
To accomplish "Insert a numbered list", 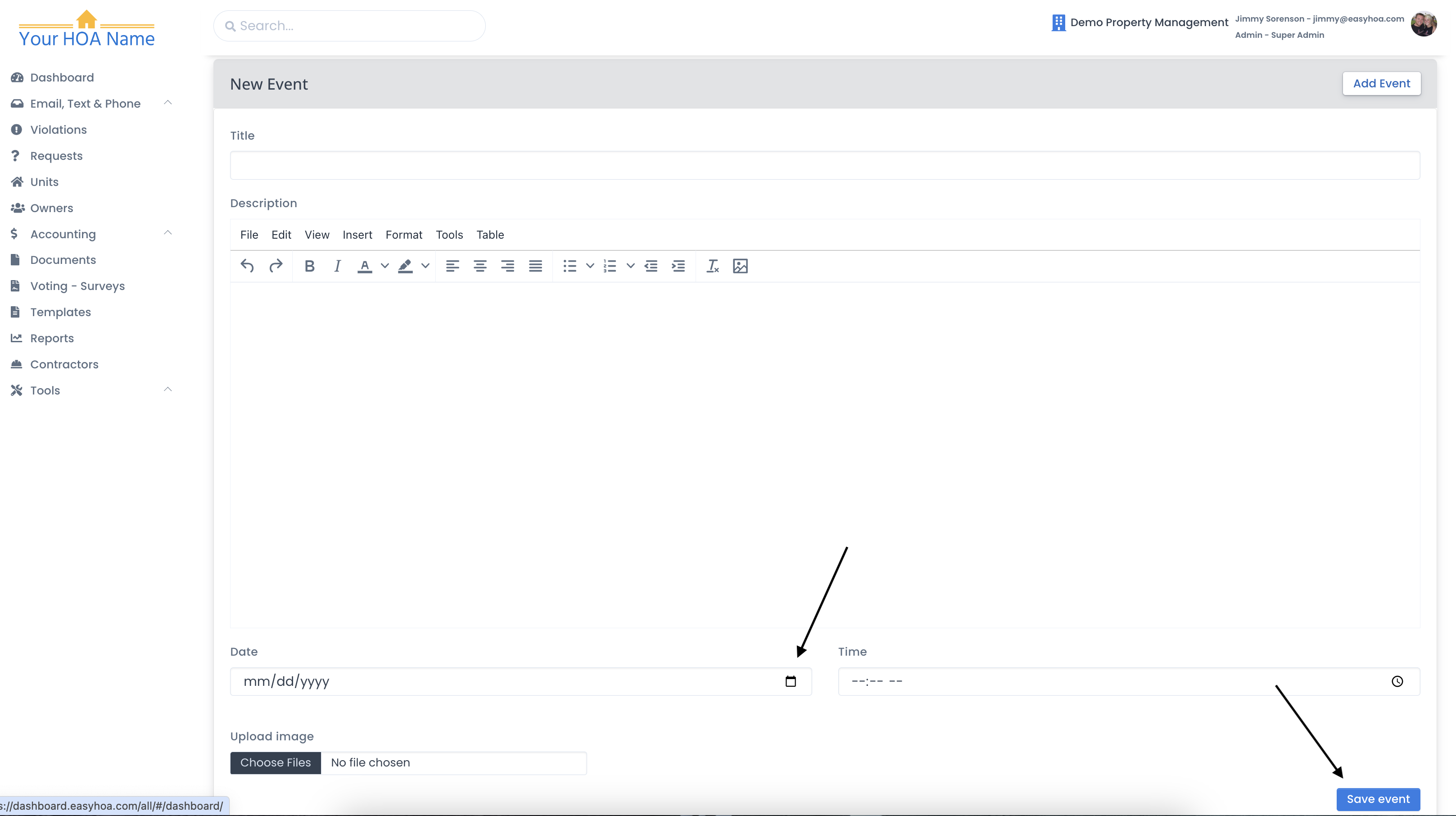I will pos(610,266).
